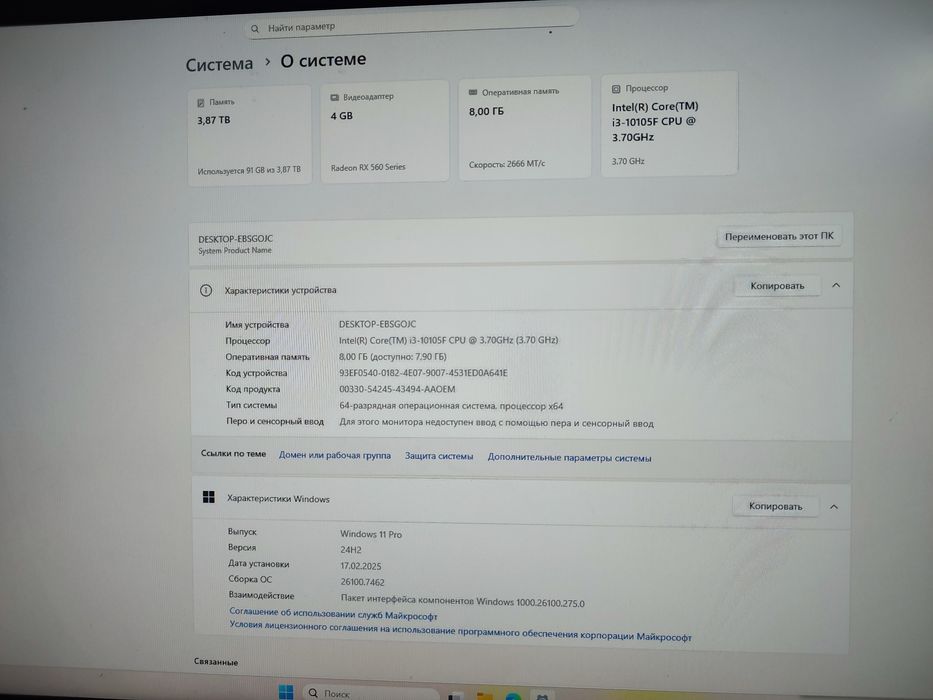Click the Перо и сенсорный ввод label
Viewport: 933px width, 700px height.
pyautogui.click(x=275, y=421)
